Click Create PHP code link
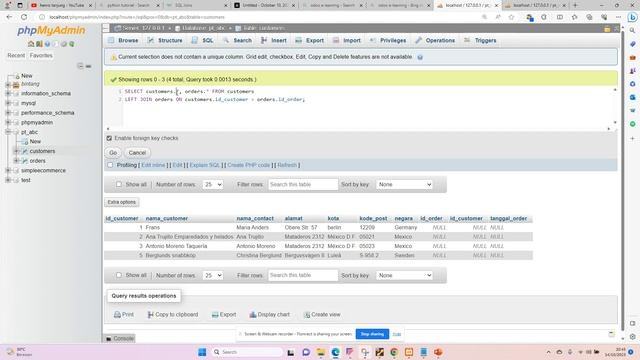 (249, 165)
